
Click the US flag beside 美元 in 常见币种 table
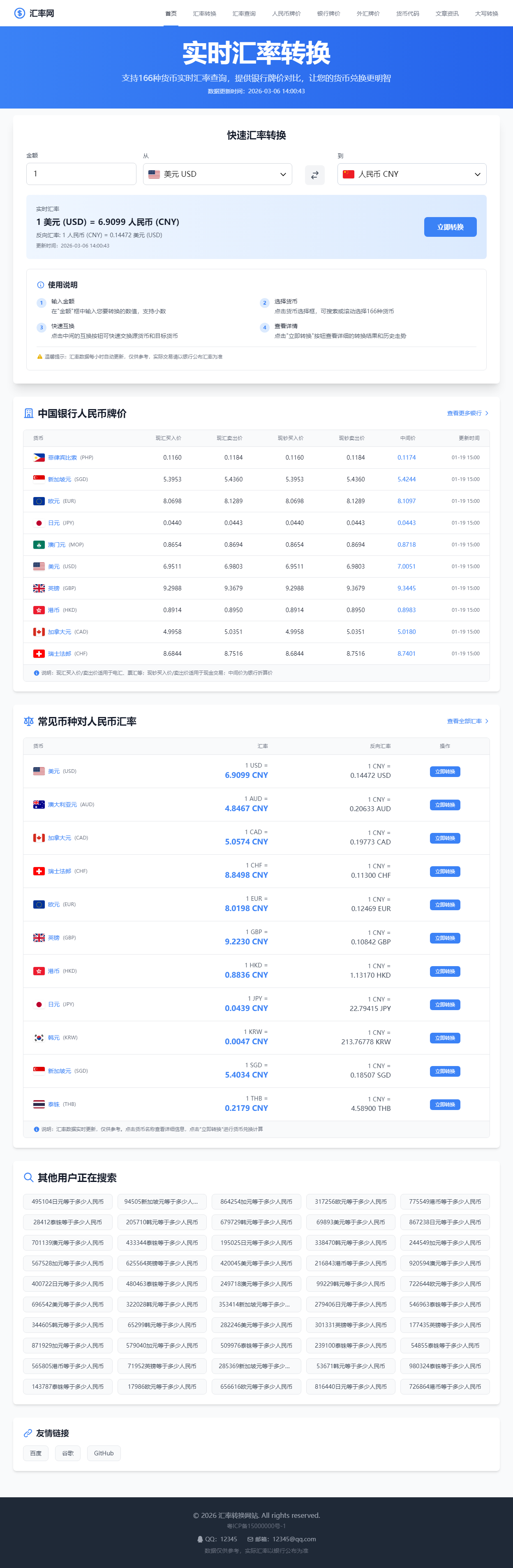[x=39, y=771]
